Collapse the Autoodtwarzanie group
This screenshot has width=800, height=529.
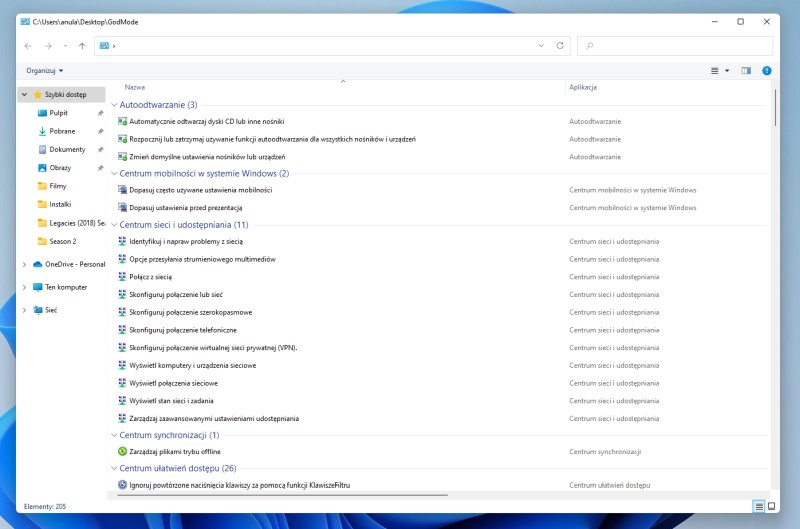[x=113, y=105]
